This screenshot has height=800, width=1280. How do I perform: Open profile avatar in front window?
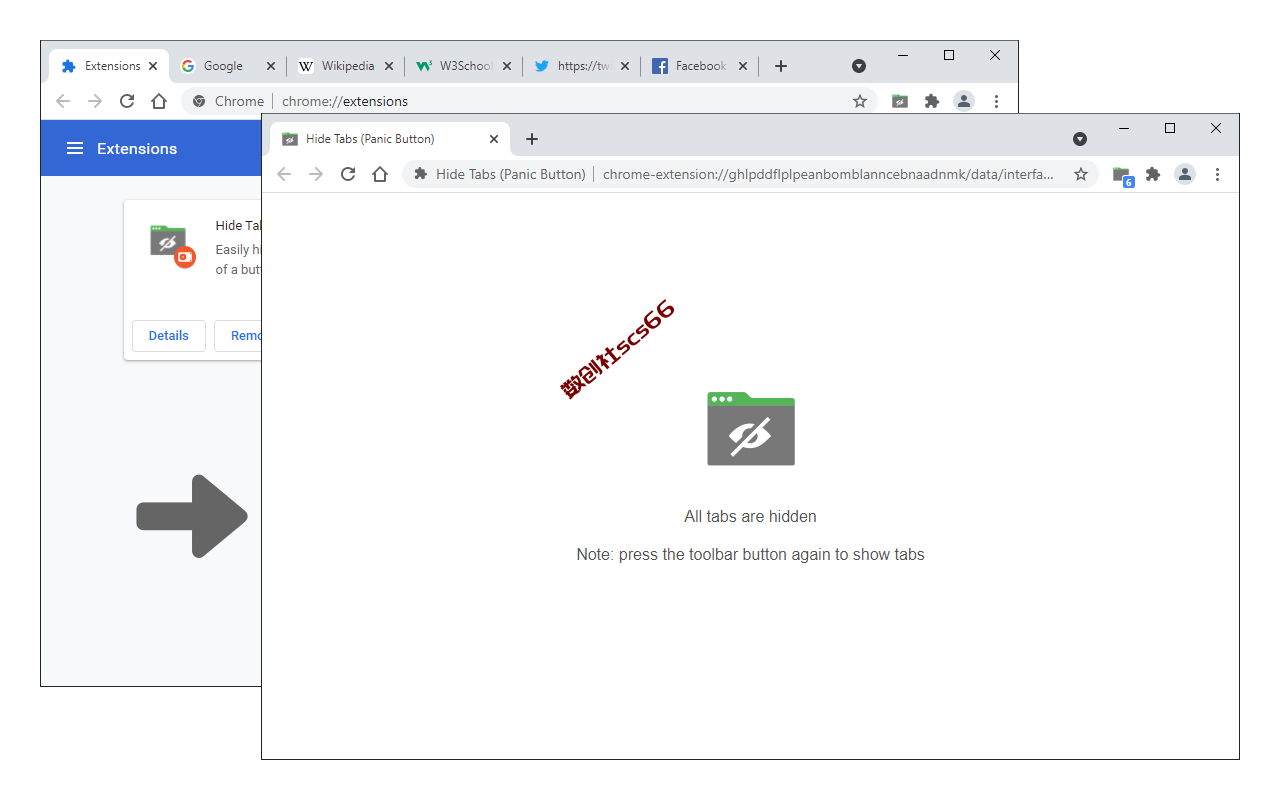tap(1185, 174)
